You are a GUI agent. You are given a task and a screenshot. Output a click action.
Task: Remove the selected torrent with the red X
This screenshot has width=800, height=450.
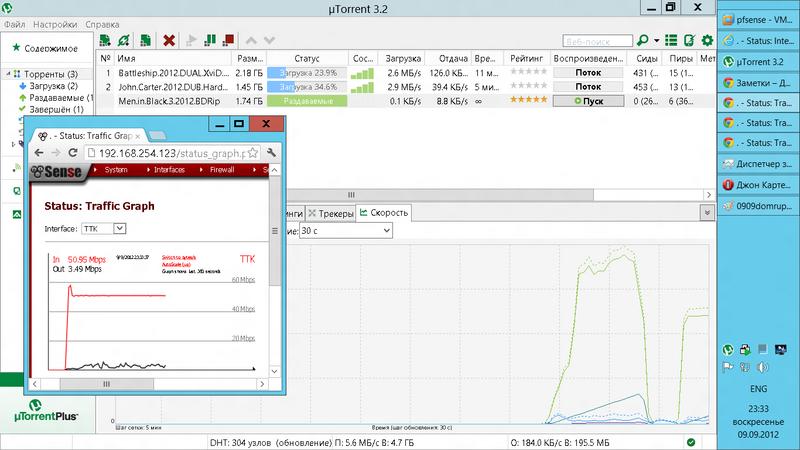[x=169, y=40]
